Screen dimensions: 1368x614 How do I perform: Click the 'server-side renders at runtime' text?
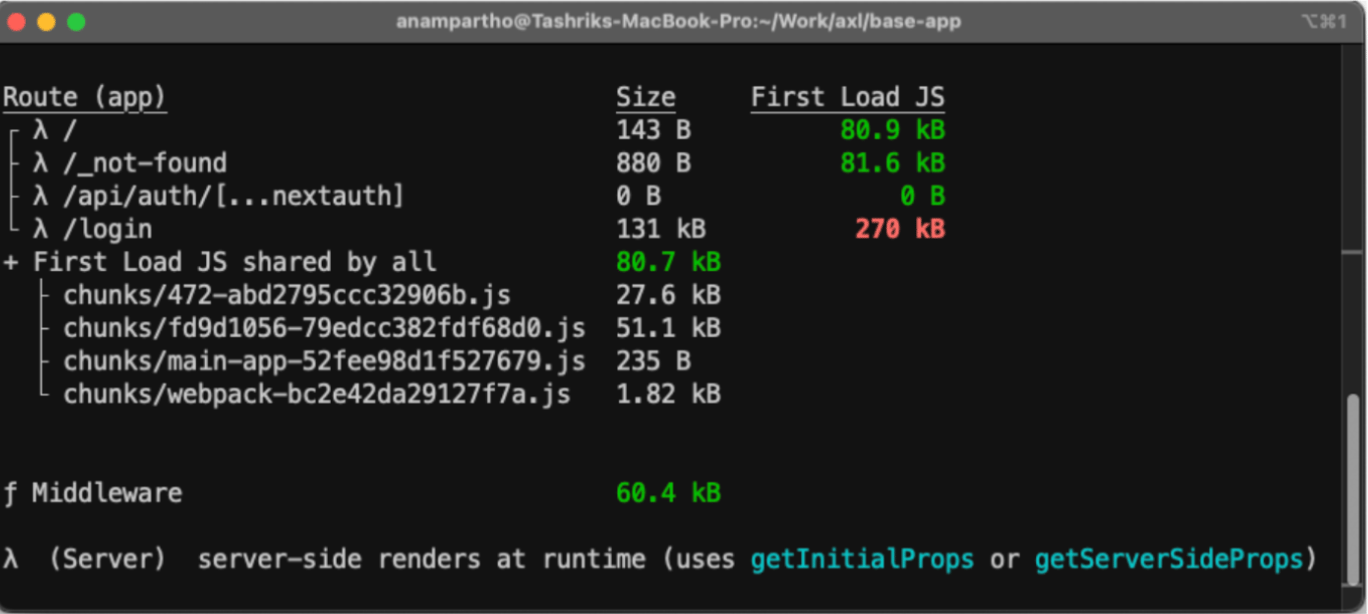tap(421, 559)
